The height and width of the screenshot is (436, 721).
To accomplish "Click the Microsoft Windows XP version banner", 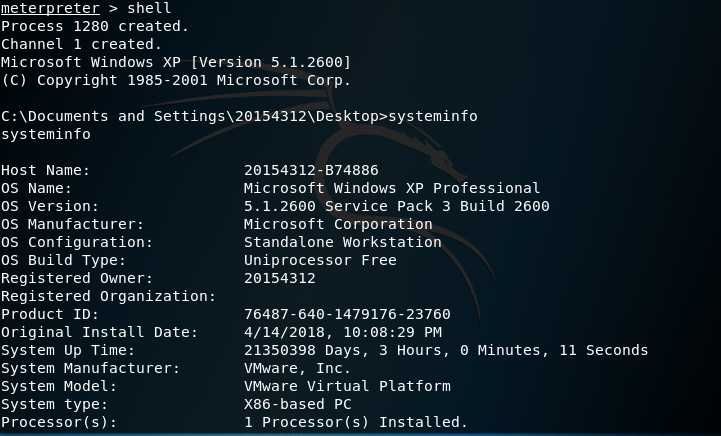I will click(x=176, y=62).
